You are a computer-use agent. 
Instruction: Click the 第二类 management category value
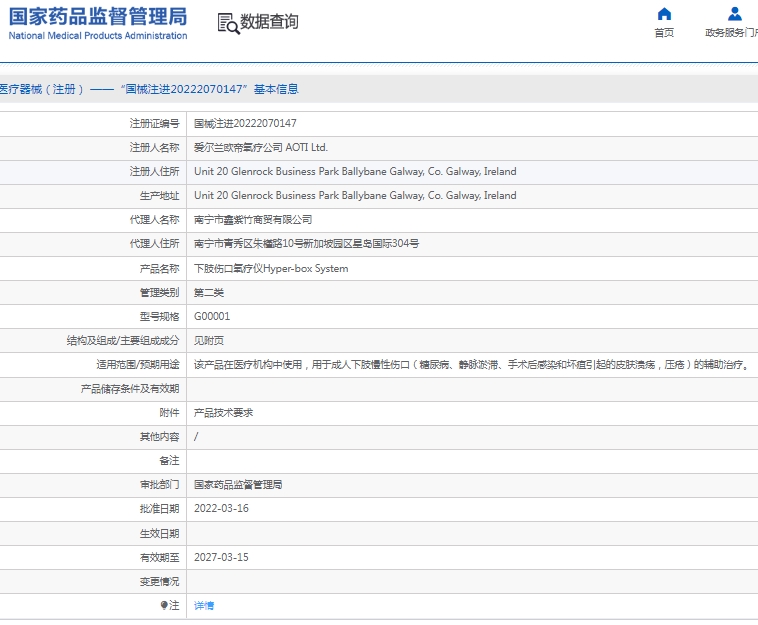(x=209, y=292)
